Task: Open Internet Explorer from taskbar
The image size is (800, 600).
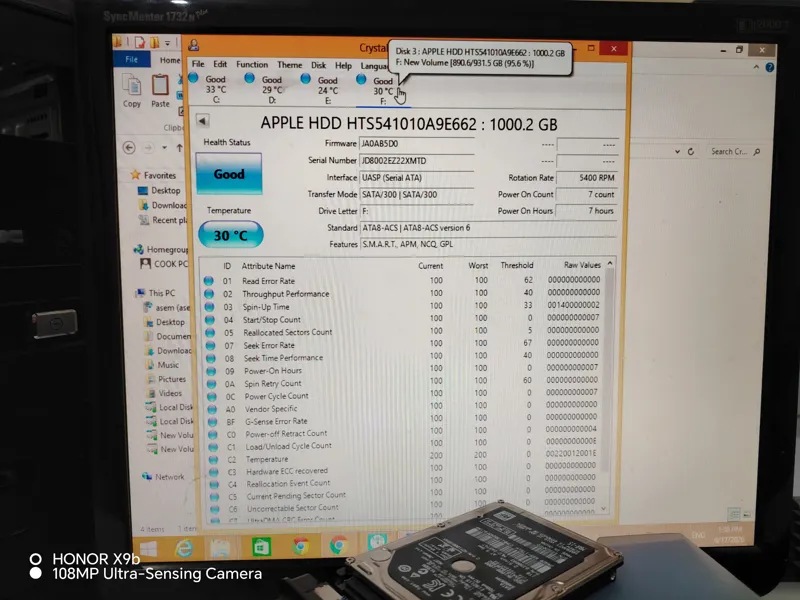Action: (x=184, y=548)
